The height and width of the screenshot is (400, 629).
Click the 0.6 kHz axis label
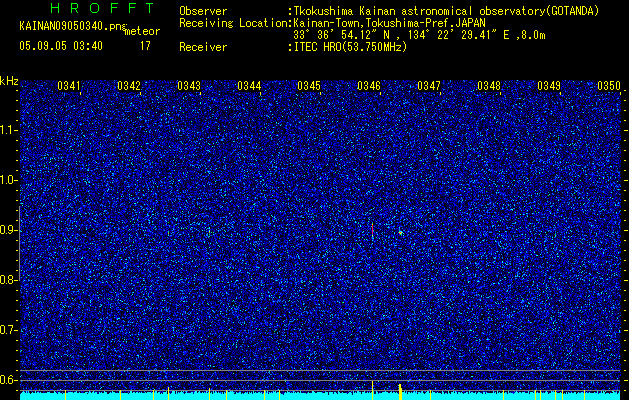pos(8,380)
